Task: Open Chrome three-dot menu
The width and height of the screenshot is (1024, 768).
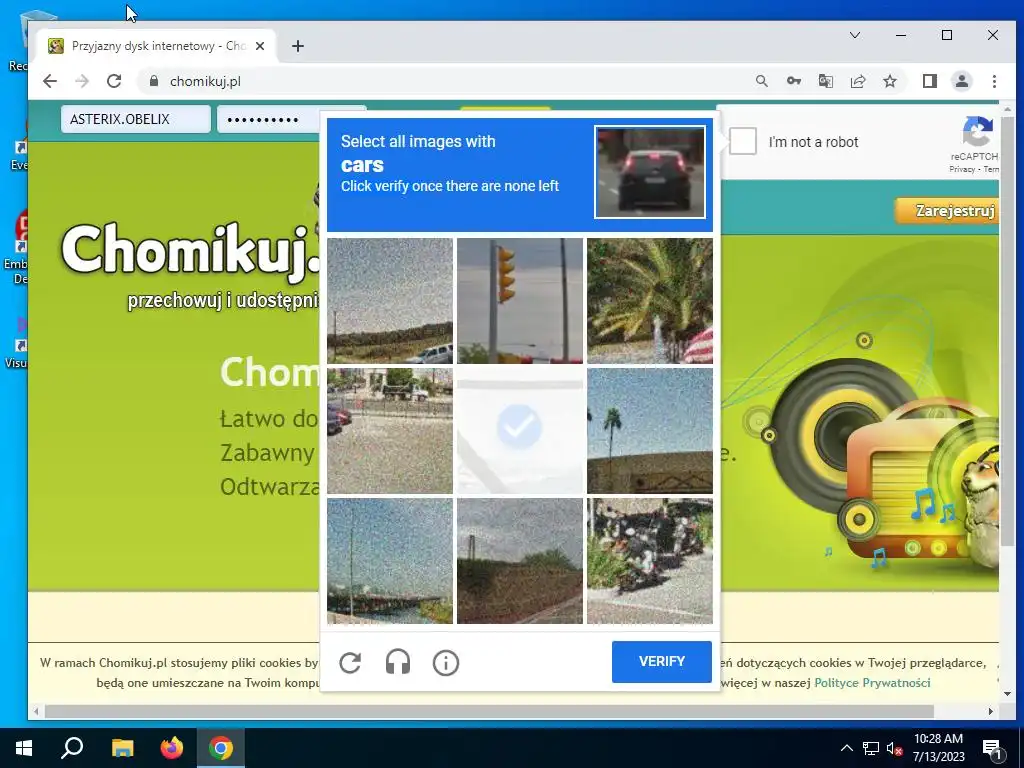Action: [994, 81]
